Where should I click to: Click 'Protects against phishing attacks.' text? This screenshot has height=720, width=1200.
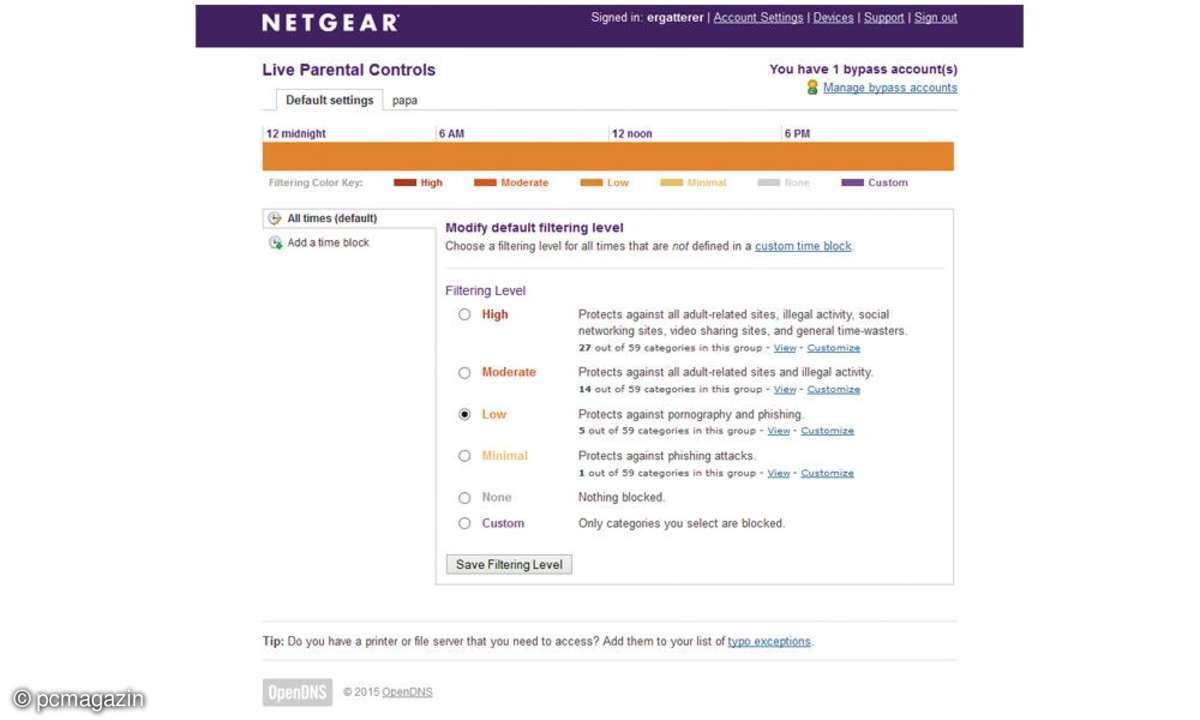tap(667, 456)
